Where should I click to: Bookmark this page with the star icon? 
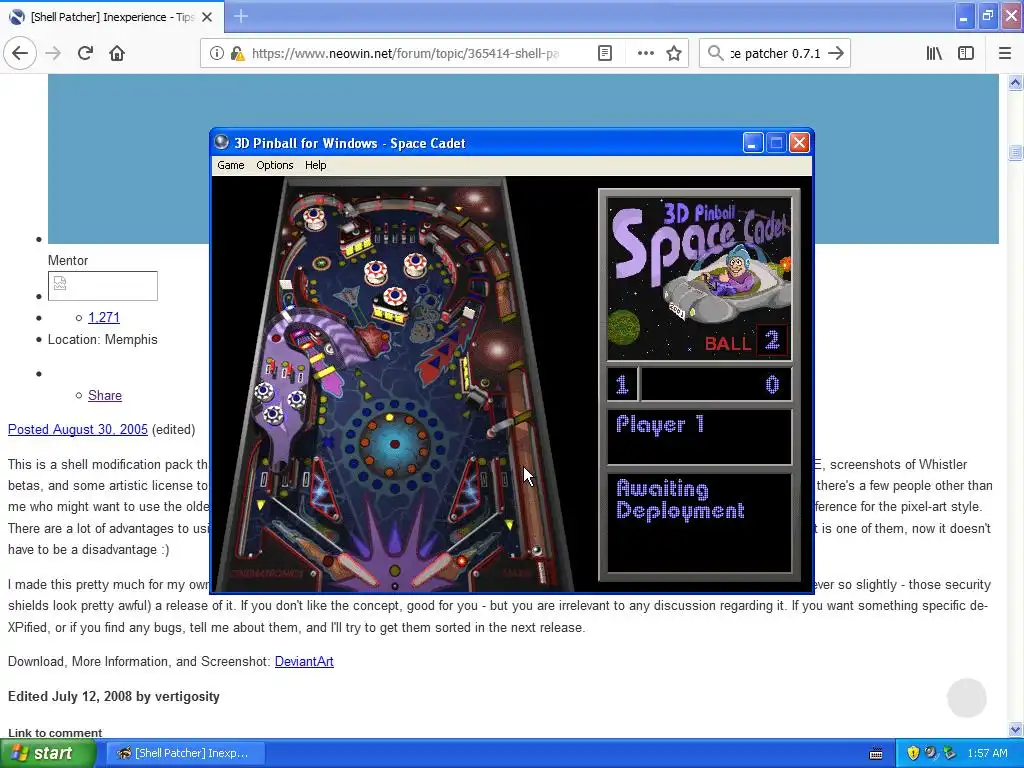(674, 53)
